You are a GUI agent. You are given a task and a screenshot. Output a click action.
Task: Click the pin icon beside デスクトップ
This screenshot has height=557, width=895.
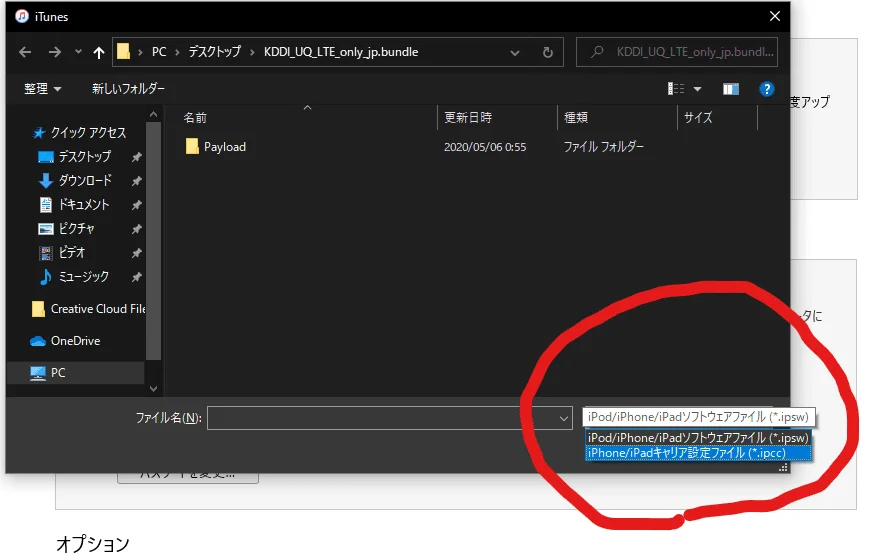(x=136, y=156)
